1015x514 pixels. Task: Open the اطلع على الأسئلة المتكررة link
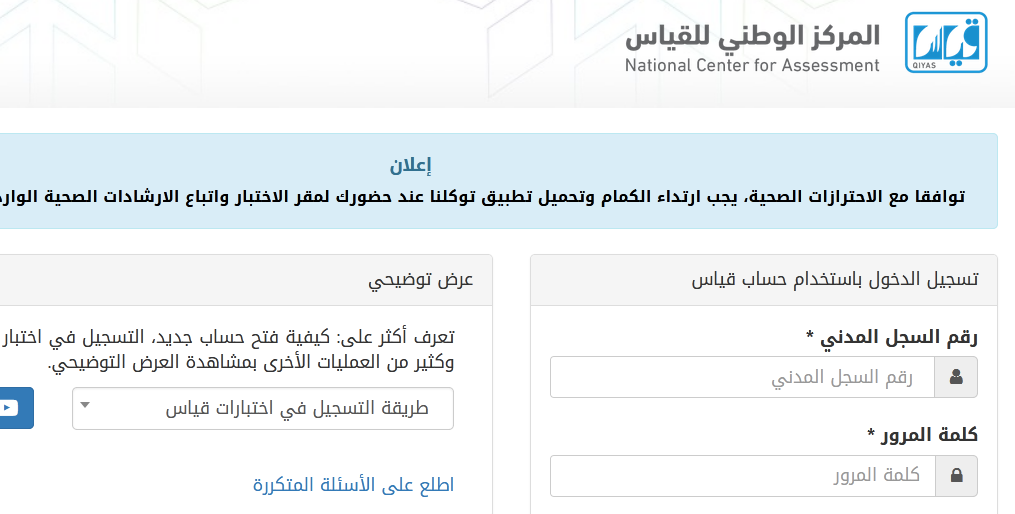point(353,485)
